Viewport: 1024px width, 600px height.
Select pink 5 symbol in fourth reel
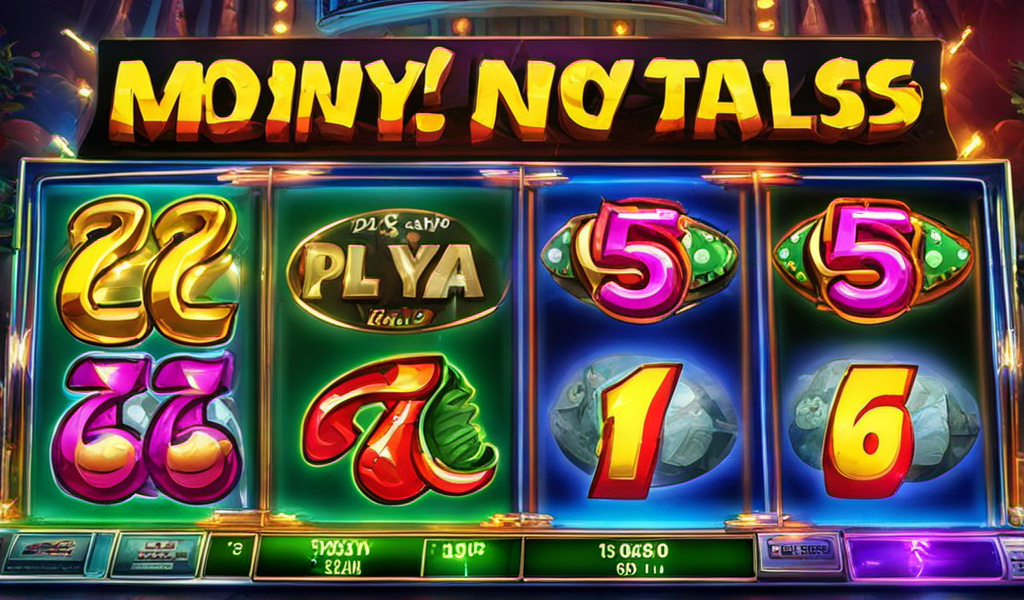point(872,259)
